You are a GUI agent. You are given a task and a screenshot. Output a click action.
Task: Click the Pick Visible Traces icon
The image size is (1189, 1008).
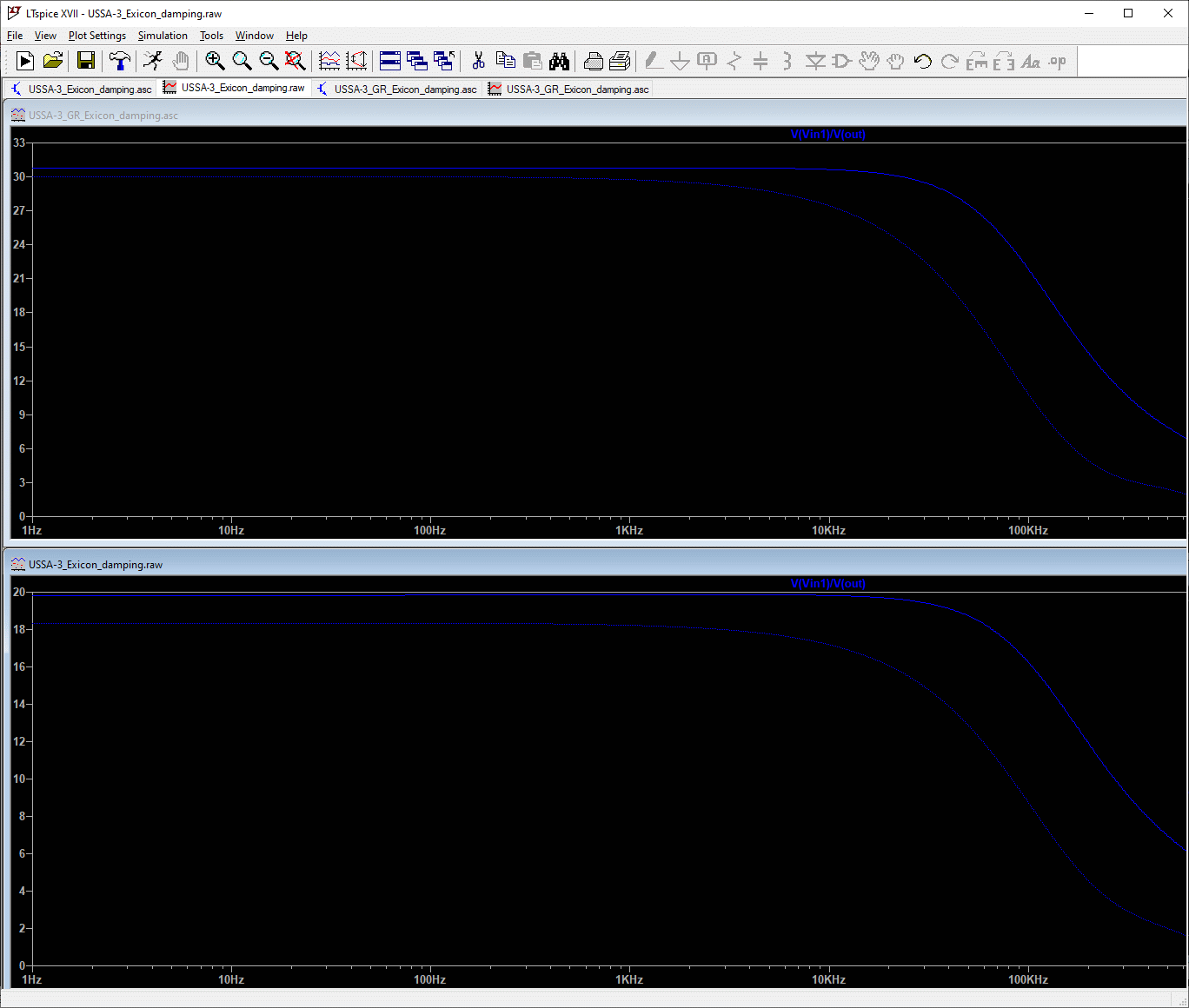coord(329,61)
